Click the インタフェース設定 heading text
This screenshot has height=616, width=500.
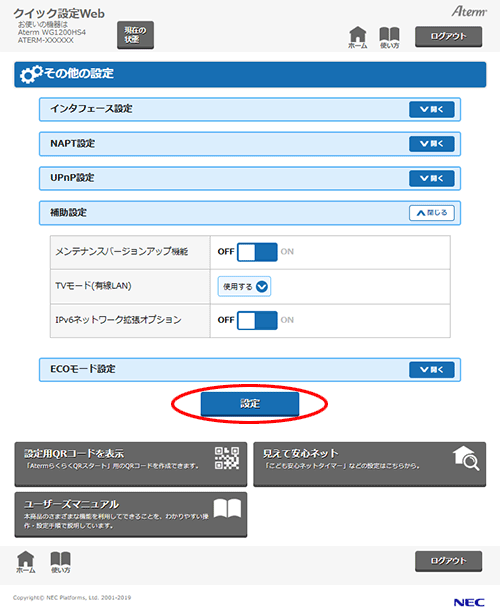pos(91,109)
